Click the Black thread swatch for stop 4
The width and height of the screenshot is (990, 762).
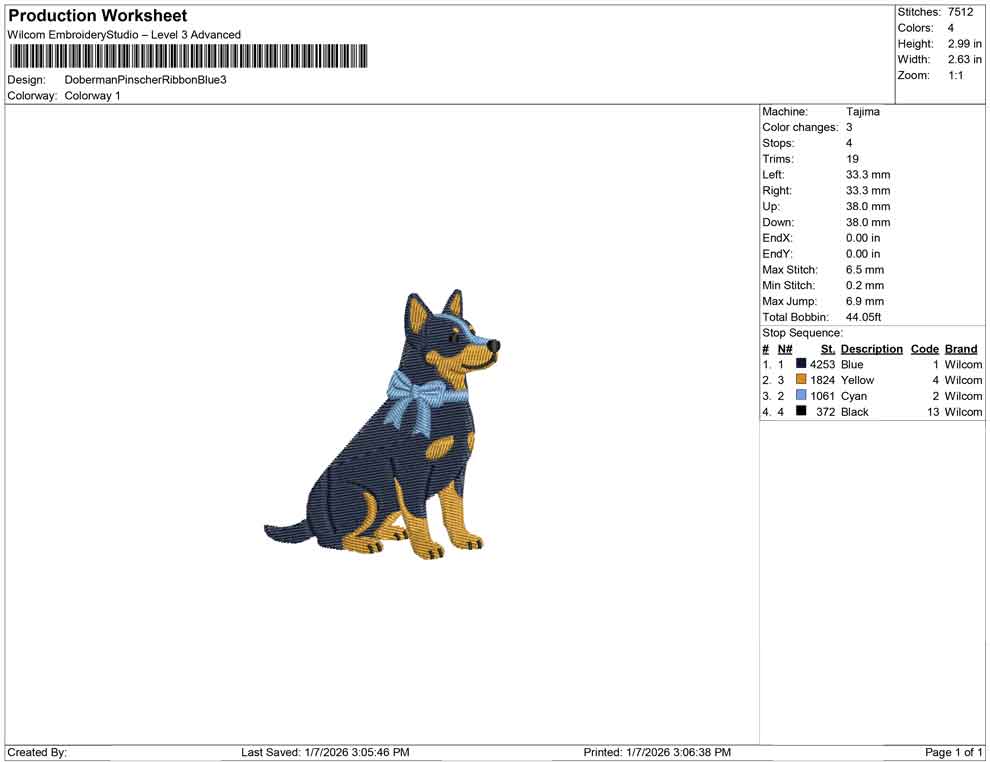799,412
